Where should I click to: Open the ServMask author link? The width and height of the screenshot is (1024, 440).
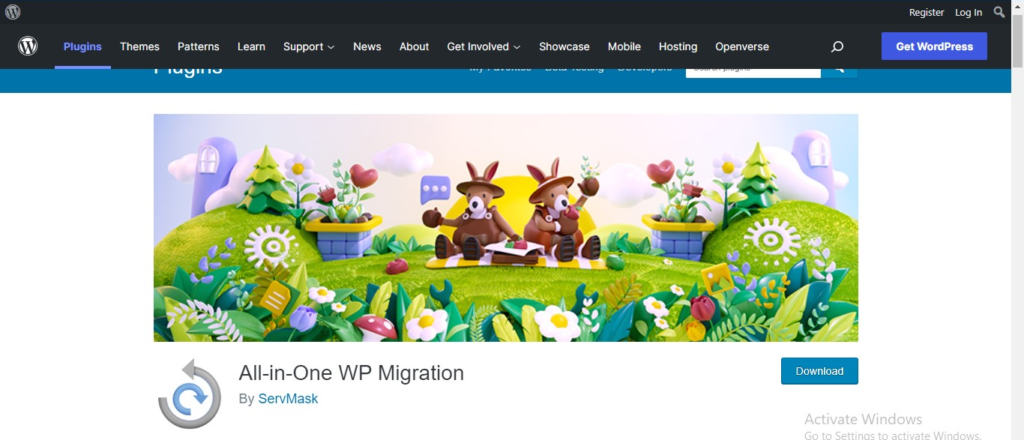(288, 399)
